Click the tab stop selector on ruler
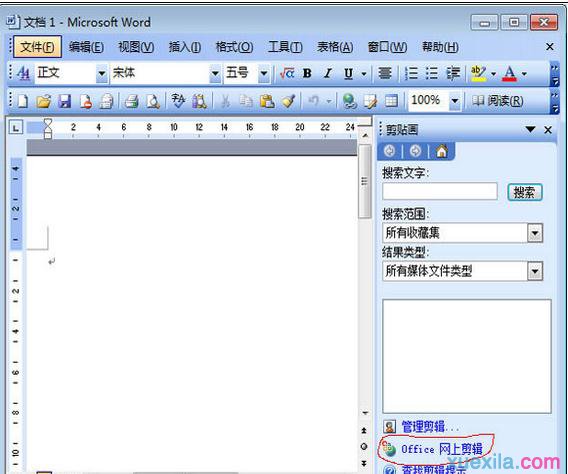Image resolution: width=568 pixels, height=474 pixels. coord(16,127)
